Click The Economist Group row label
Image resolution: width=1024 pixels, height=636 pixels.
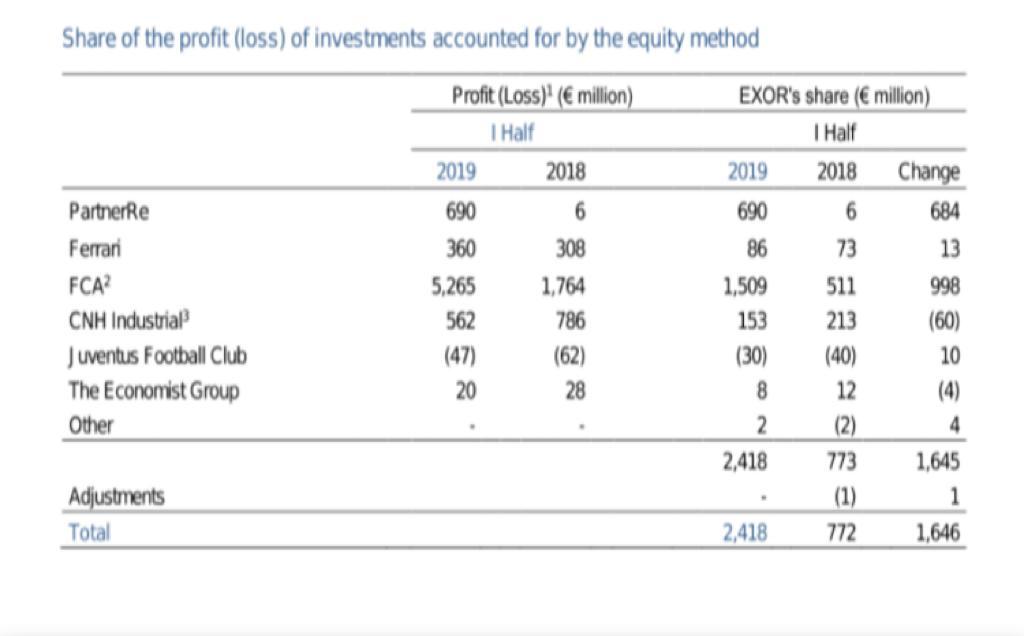click(x=153, y=390)
